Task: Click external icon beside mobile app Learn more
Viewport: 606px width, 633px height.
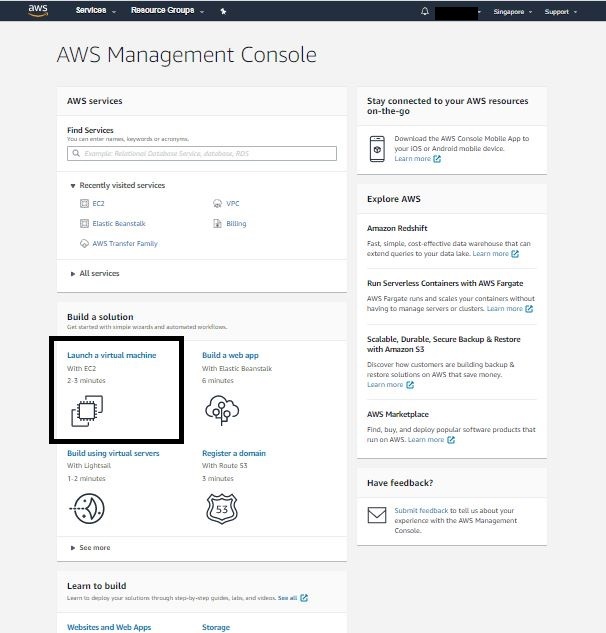Action: pyautogui.click(x=437, y=159)
